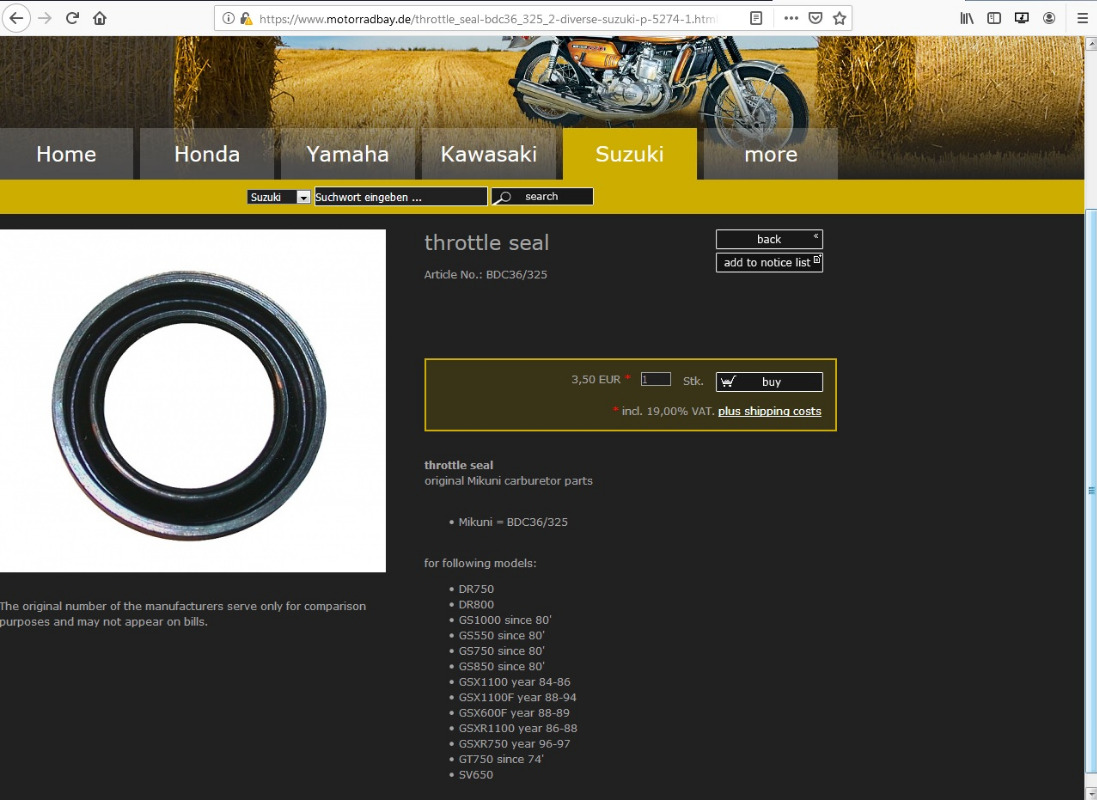Open the Firefox account icon
Viewport: 1097px width, 800px height.
[x=1049, y=18]
